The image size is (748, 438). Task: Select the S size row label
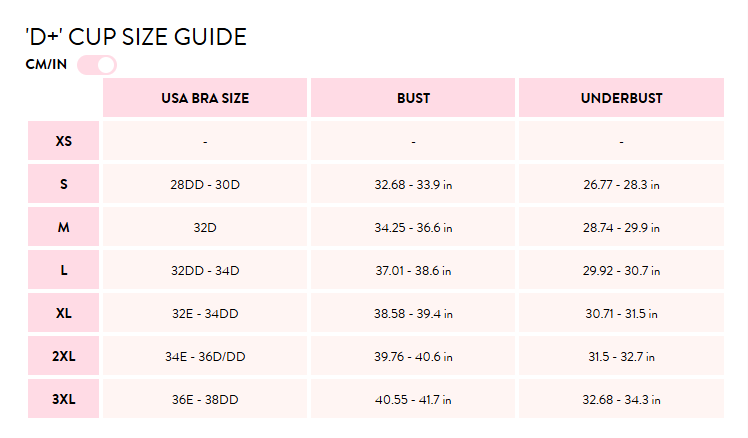click(63, 184)
